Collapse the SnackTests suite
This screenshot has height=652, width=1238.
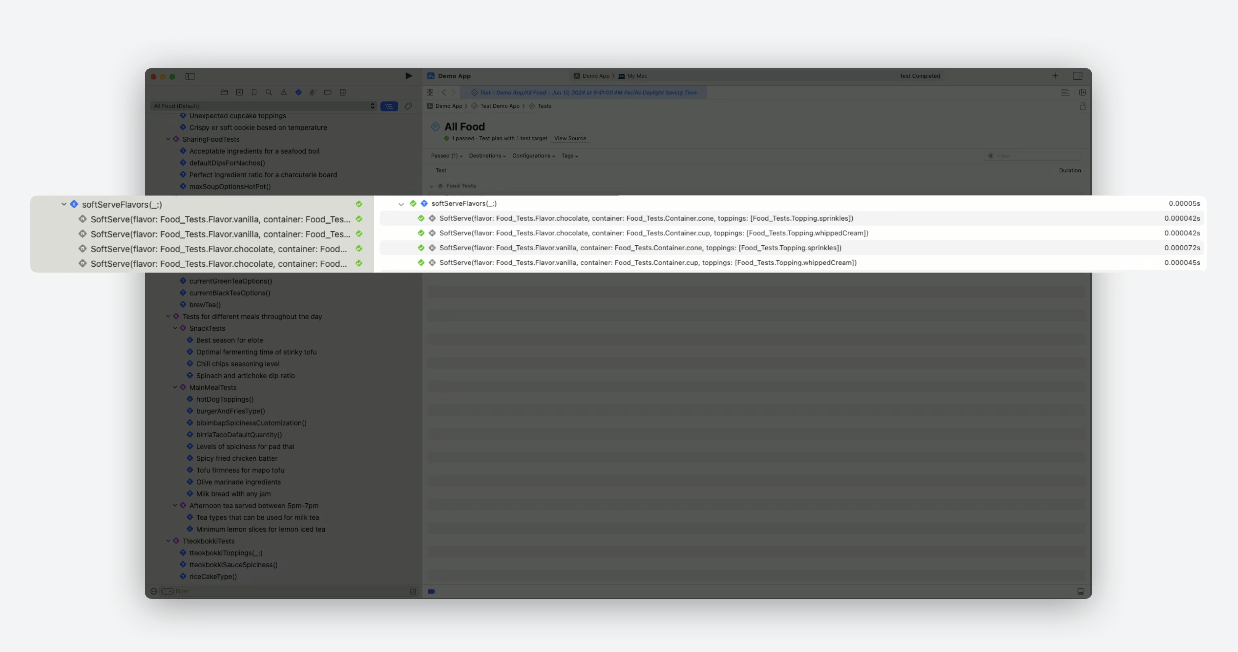(x=175, y=328)
